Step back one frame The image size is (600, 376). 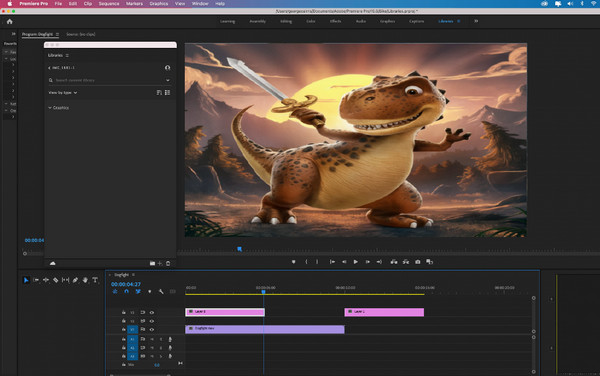(x=344, y=262)
